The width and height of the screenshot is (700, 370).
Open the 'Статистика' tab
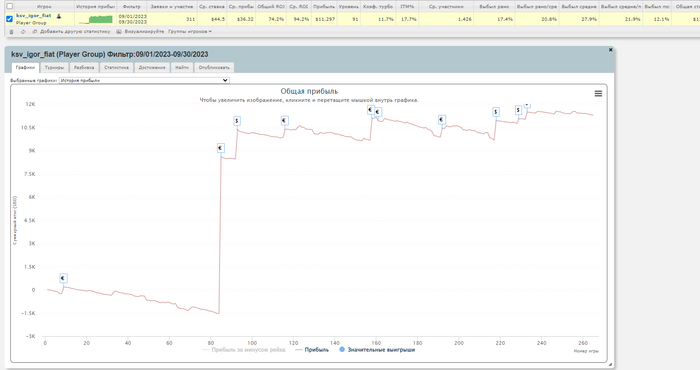coord(117,67)
